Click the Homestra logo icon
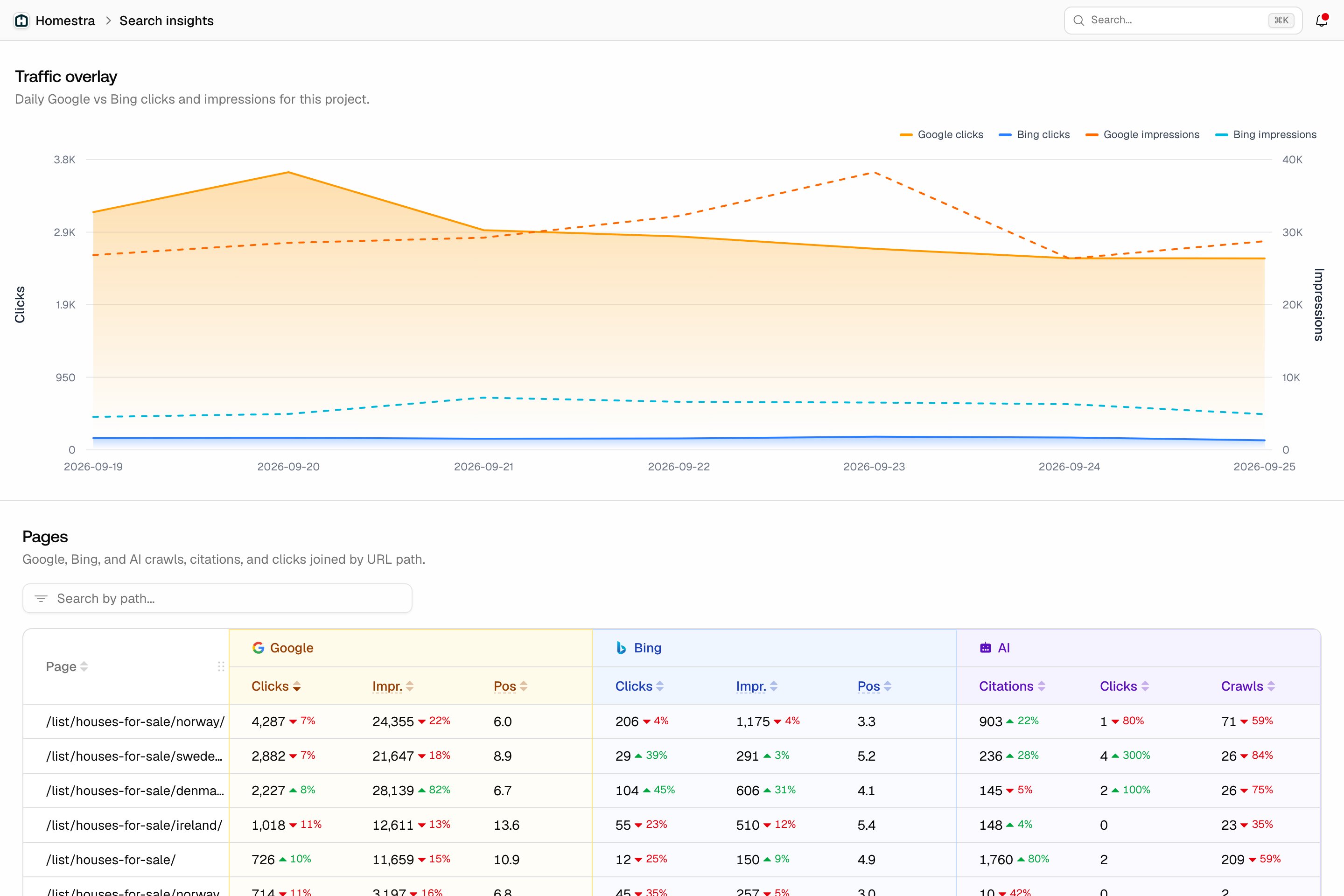Screen dimensions: 1344x896 [x=21, y=21]
